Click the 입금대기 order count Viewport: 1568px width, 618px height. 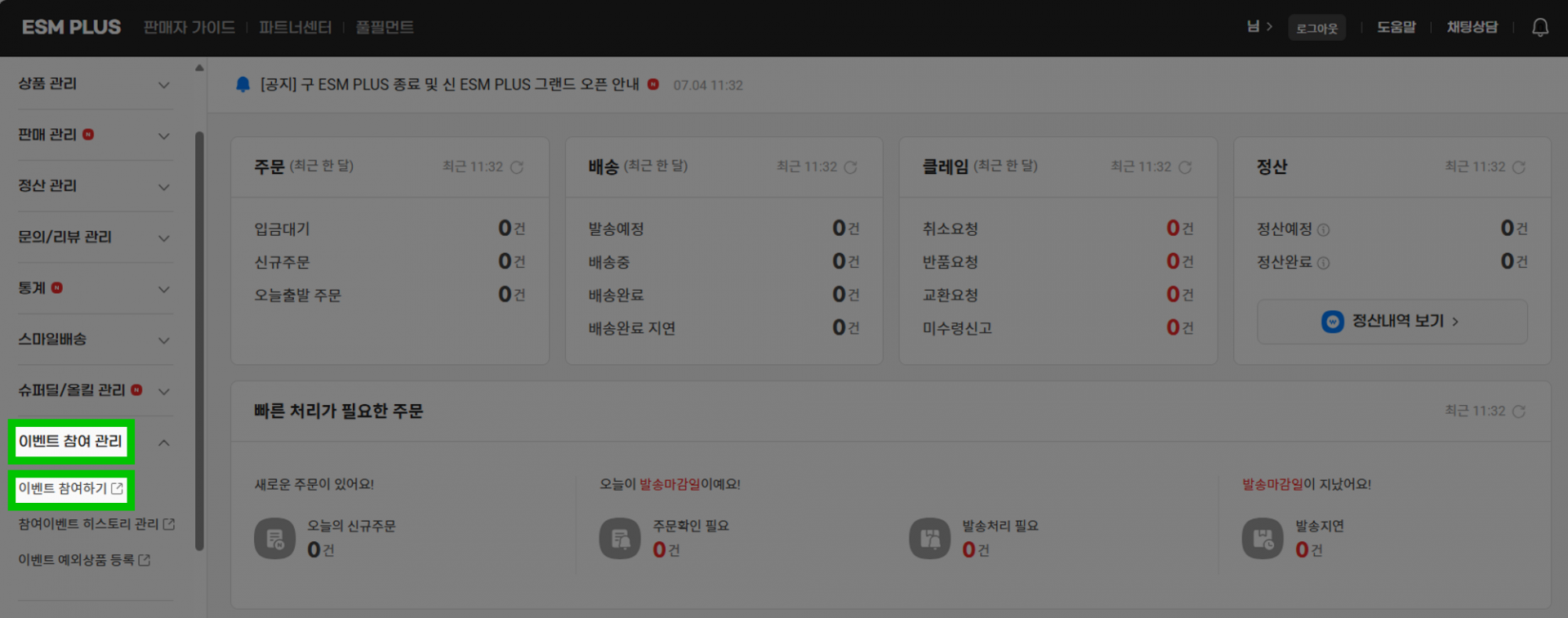pyautogui.click(x=506, y=229)
